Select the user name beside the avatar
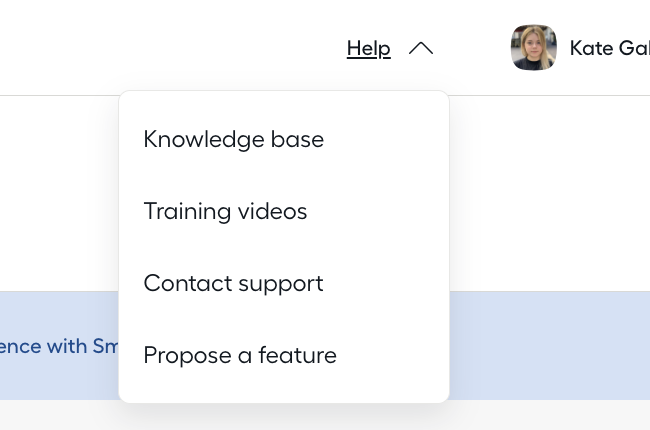Viewport: 650px width, 430px height. [x=609, y=48]
